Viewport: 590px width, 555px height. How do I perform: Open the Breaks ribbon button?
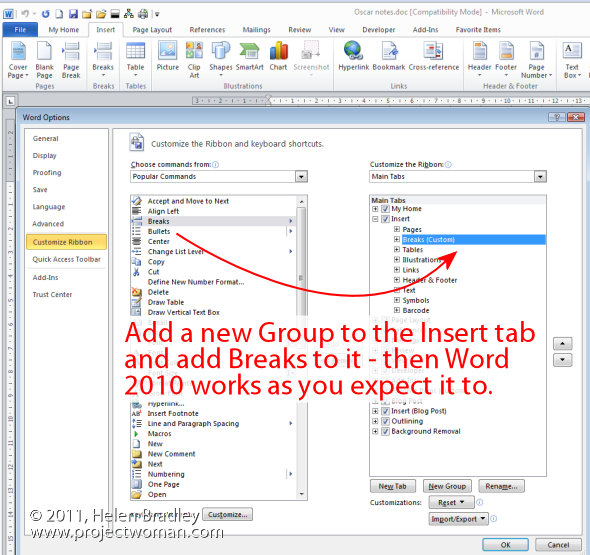[103, 60]
